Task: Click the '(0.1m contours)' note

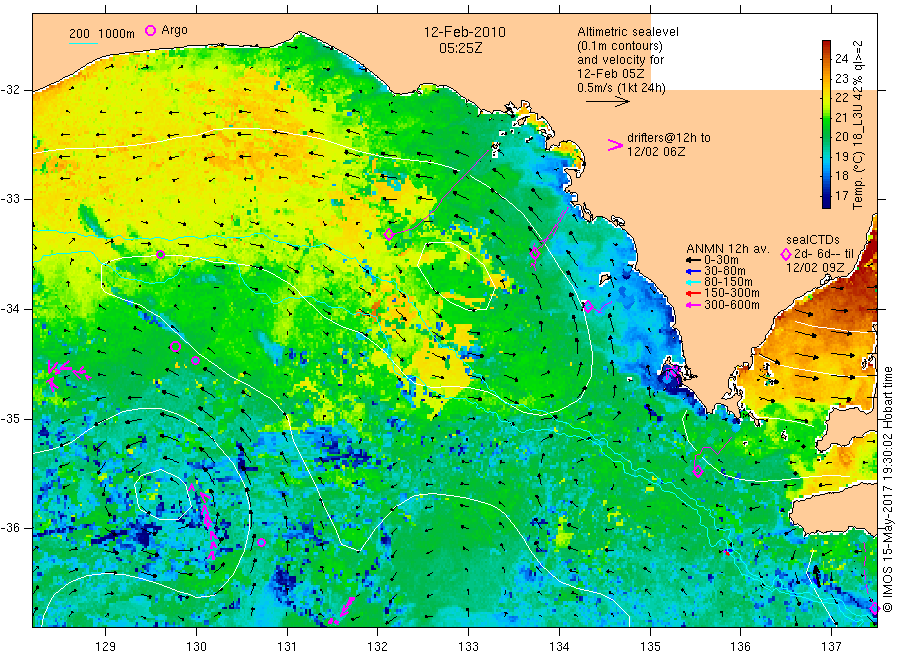Action: (619, 46)
